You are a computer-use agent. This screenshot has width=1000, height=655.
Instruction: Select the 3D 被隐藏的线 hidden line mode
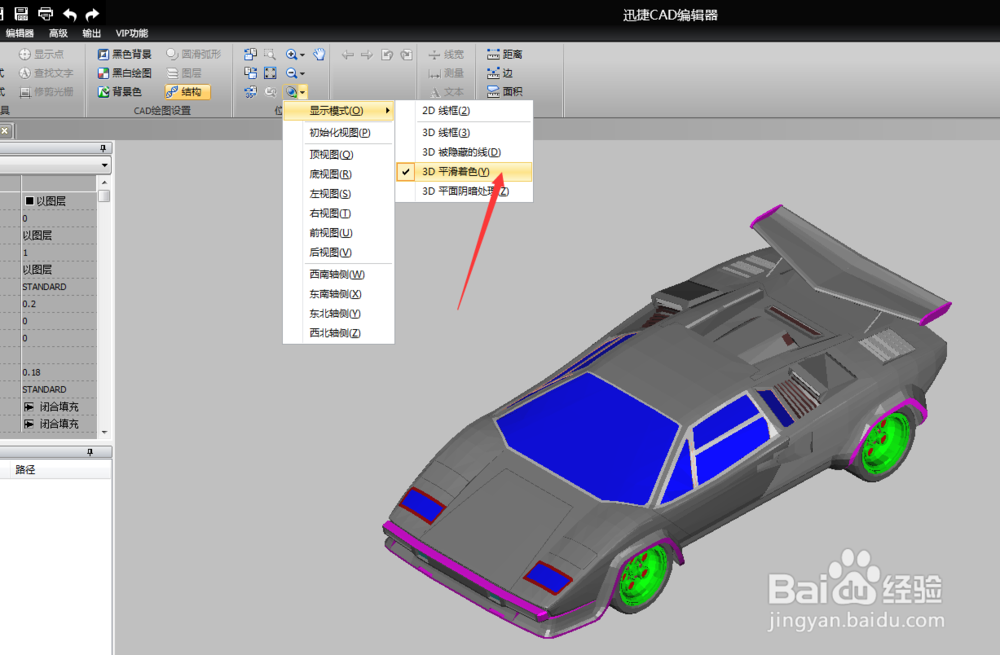click(x=464, y=152)
